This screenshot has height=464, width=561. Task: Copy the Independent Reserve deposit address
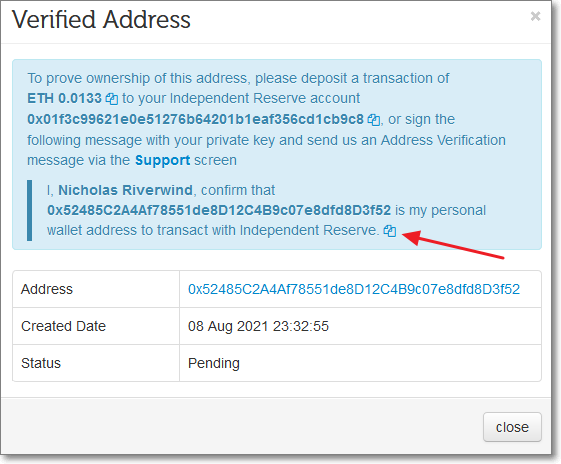[x=374, y=120]
